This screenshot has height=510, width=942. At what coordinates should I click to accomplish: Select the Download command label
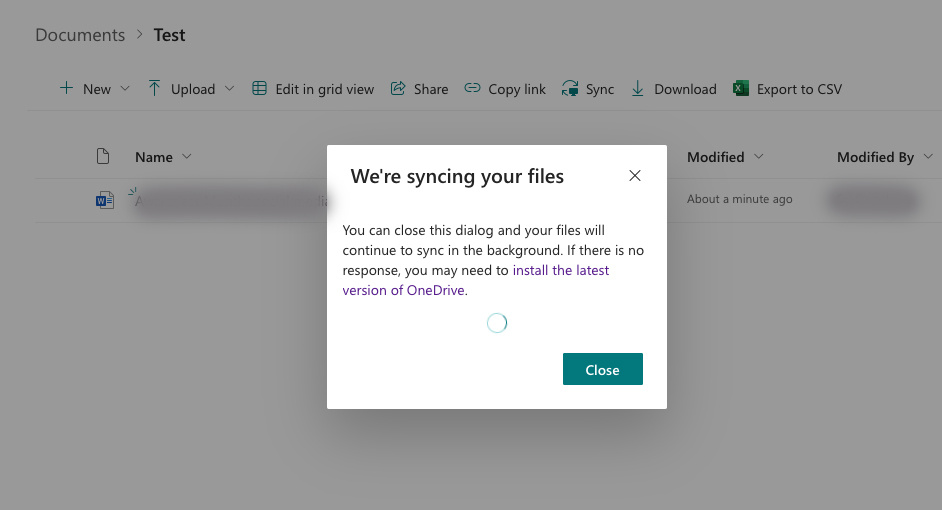coord(685,90)
